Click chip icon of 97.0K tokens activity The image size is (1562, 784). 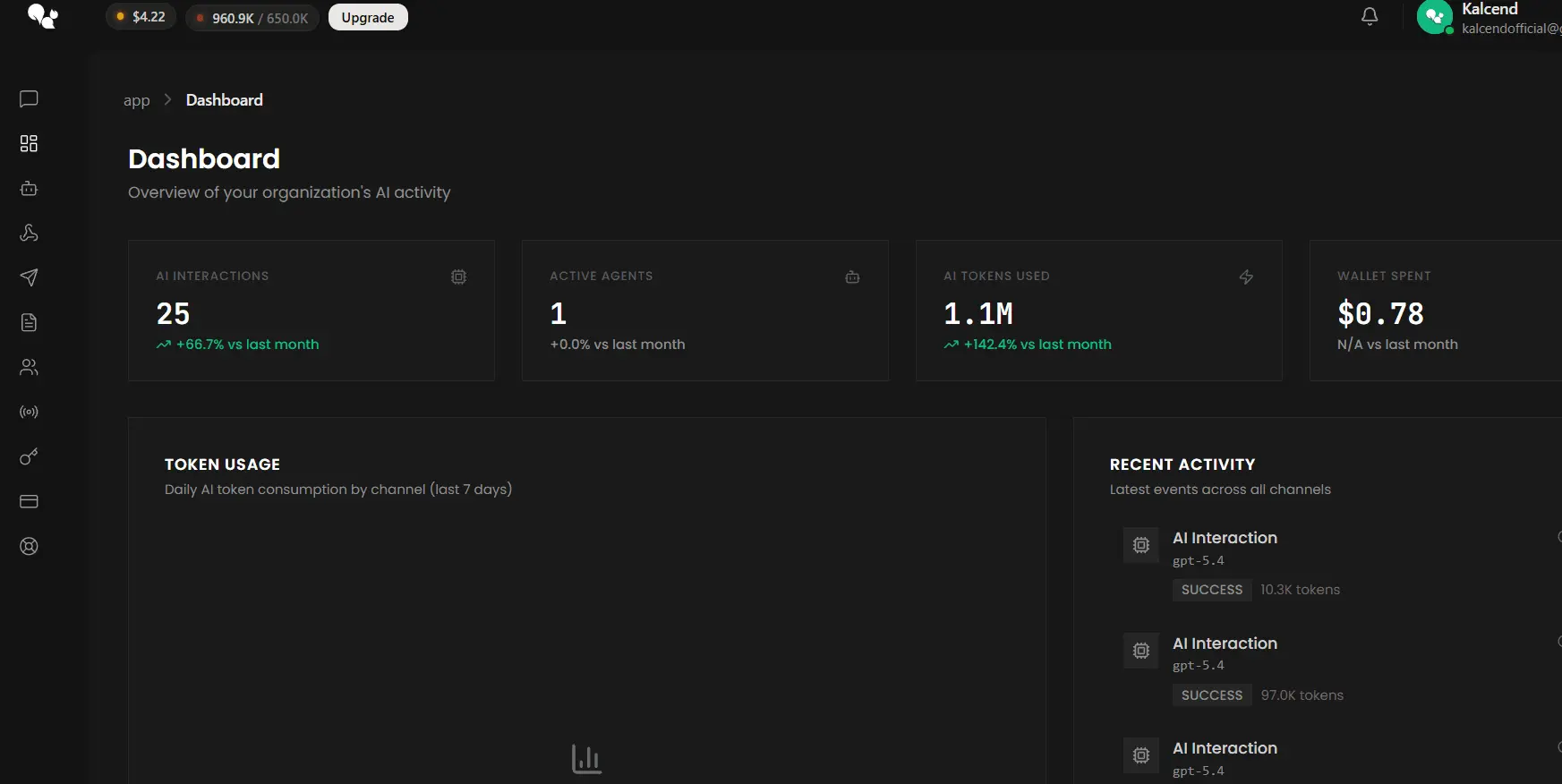[x=1141, y=651]
